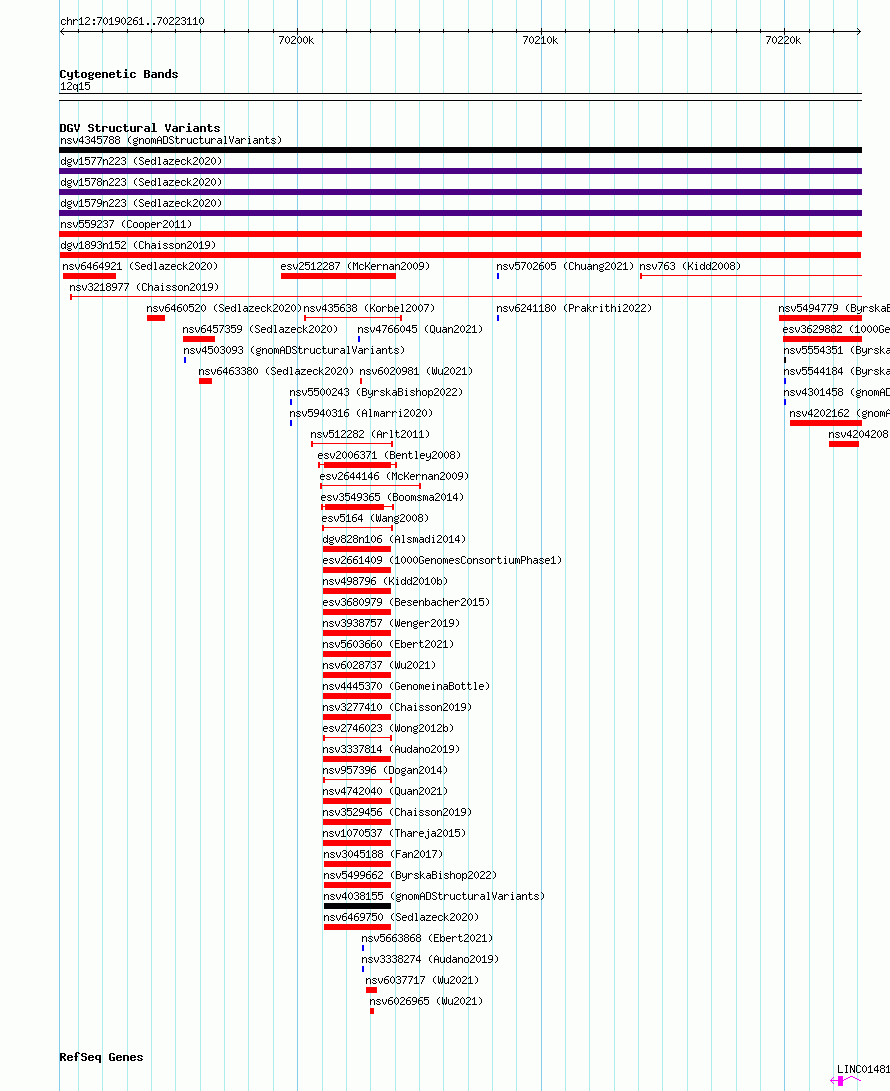The width and height of the screenshot is (890, 1091).
Task: Select nsv3529456 Chaisson2019 variant
Action: [397, 812]
